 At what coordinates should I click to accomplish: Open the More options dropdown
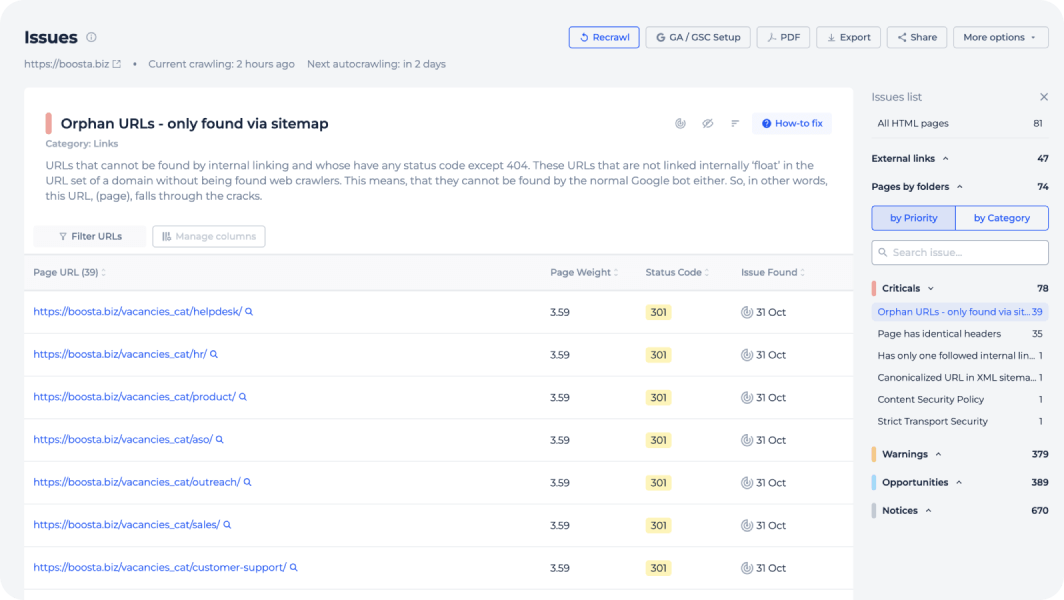pos(1000,37)
